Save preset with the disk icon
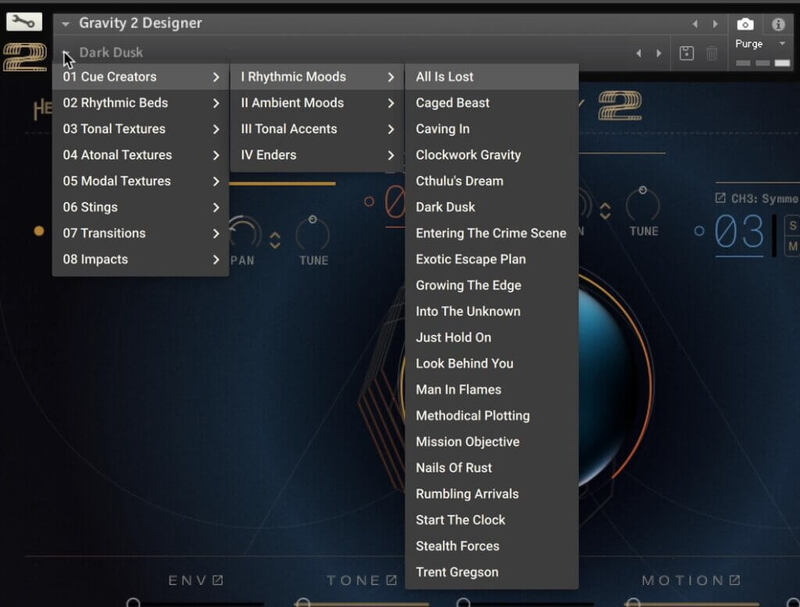This screenshot has height=607, width=800. click(x=687, y=53)
